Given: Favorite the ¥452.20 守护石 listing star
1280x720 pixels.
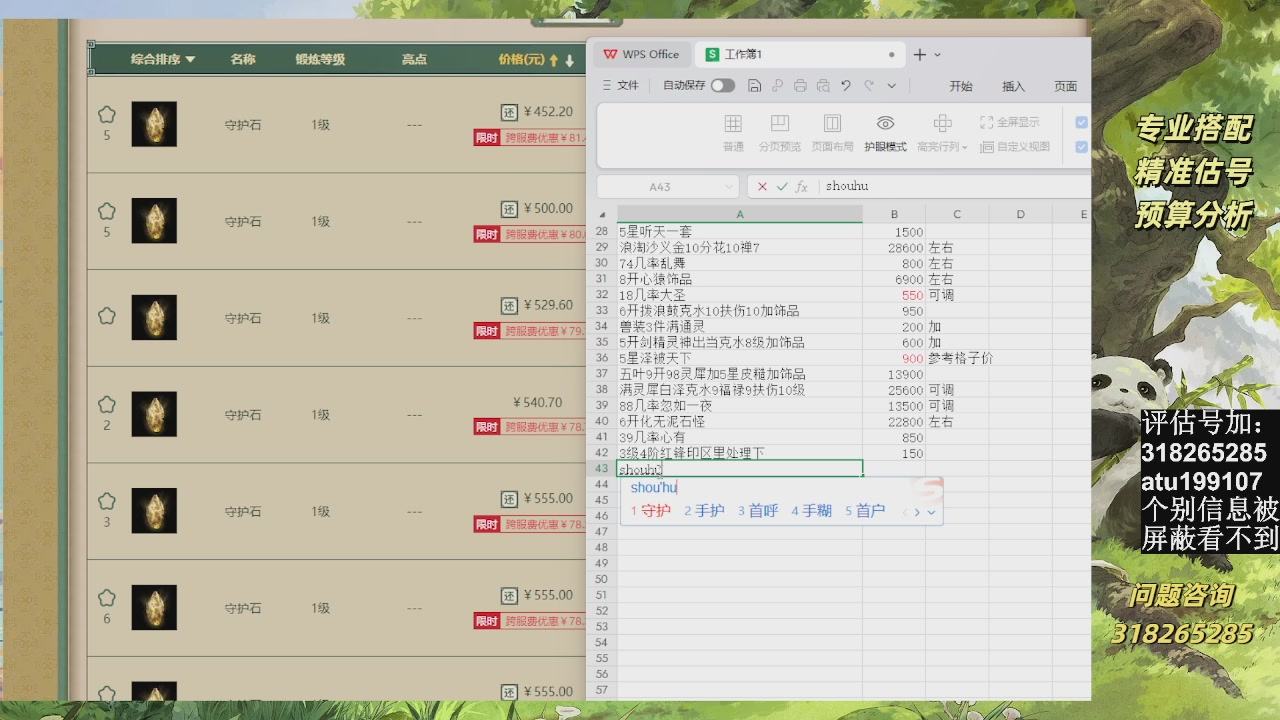Looking at the screenshot, I should tap(107, 115).
